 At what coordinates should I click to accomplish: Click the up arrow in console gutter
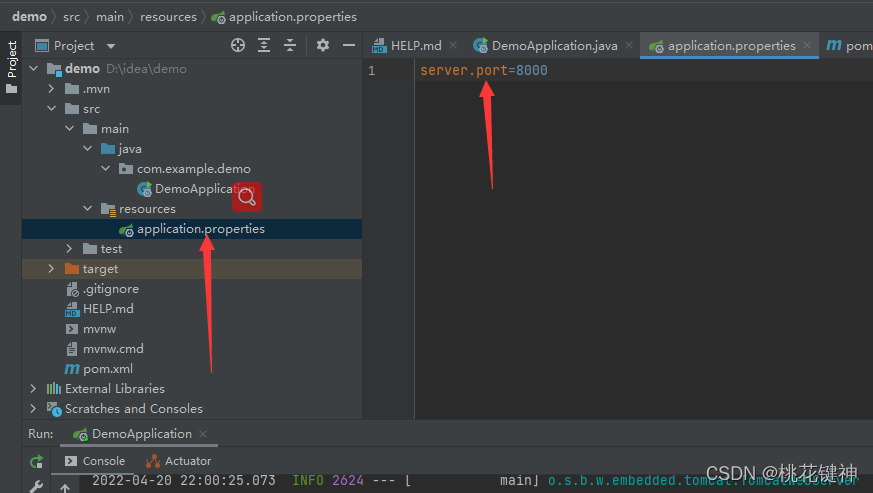point(65,488)
